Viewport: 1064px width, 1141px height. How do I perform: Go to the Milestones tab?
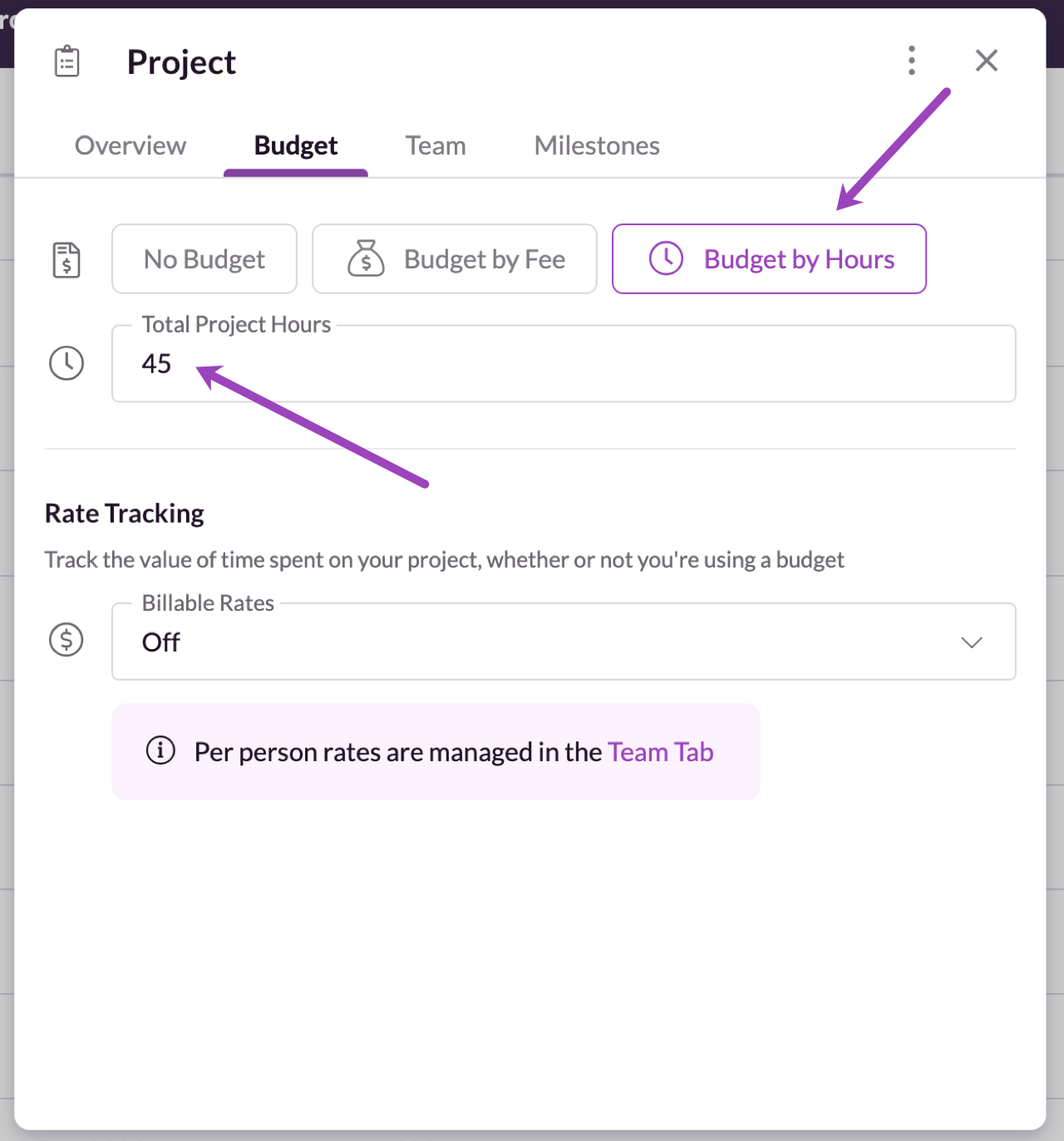point(597,145)
